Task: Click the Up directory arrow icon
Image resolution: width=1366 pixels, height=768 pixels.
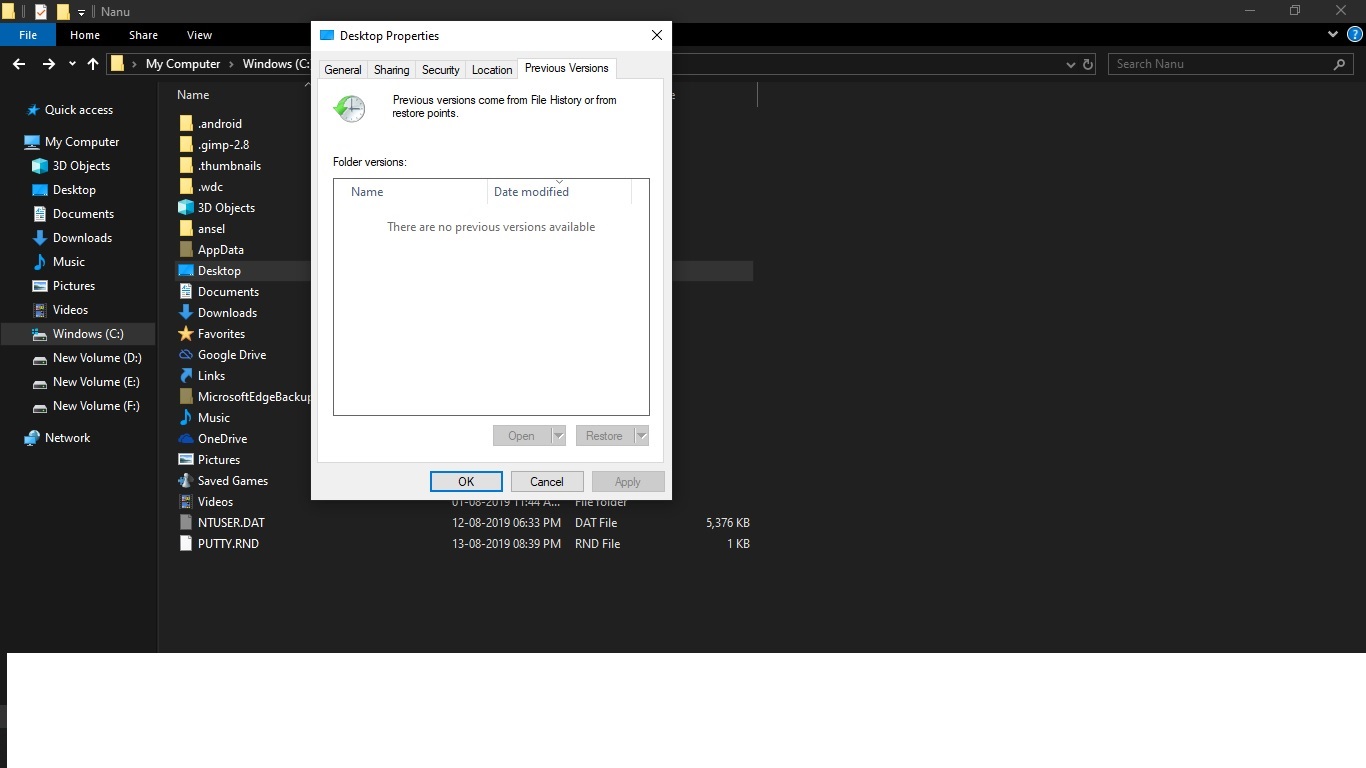Action: 93,64
